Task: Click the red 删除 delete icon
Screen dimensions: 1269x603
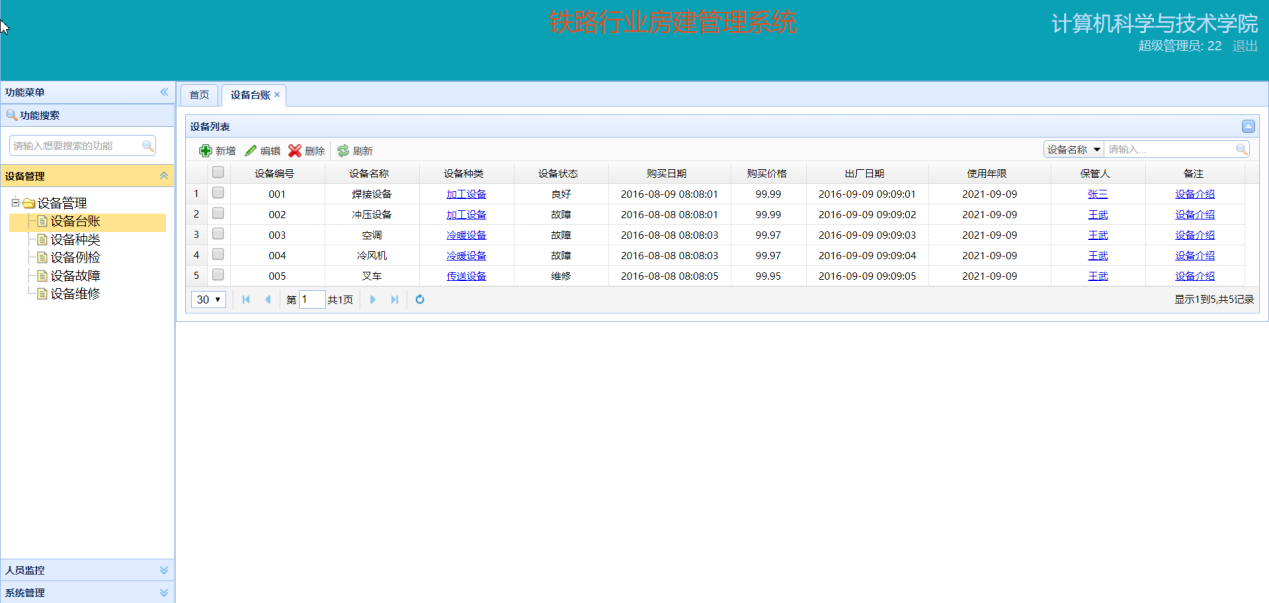Action: pos(295,151)
